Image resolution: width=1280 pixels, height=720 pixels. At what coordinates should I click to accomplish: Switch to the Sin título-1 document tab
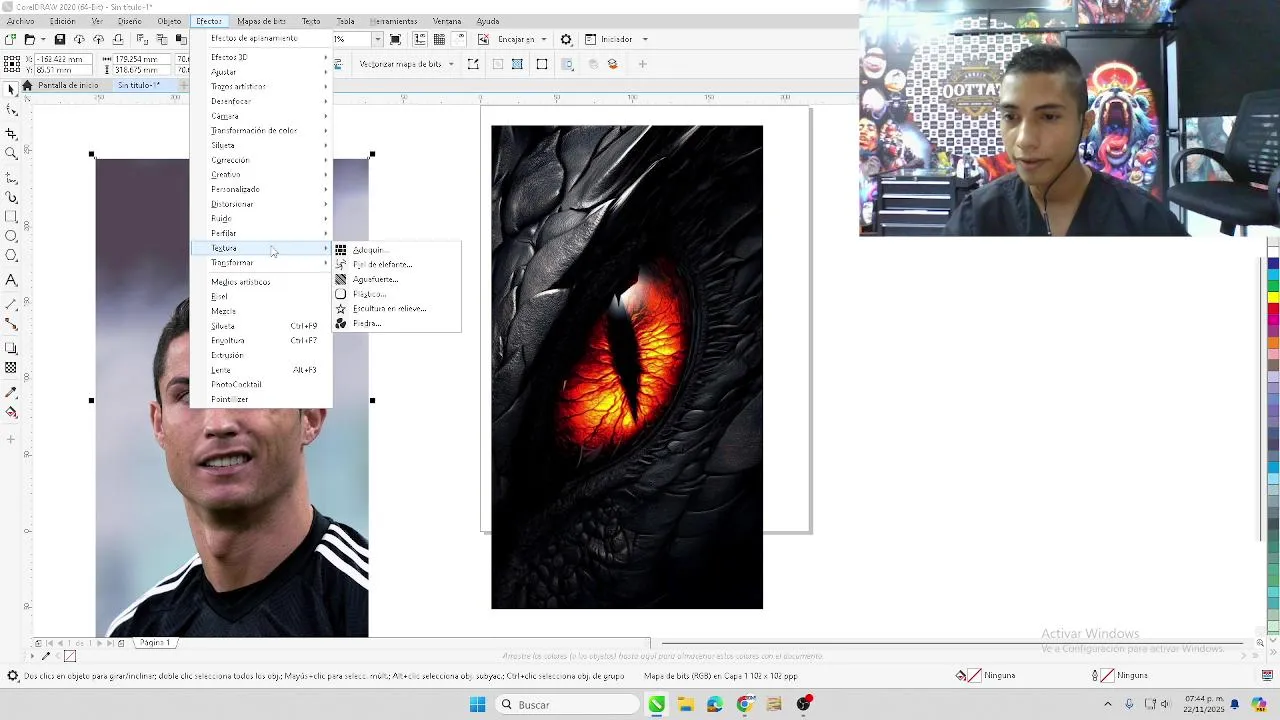[x=138, y=85]
